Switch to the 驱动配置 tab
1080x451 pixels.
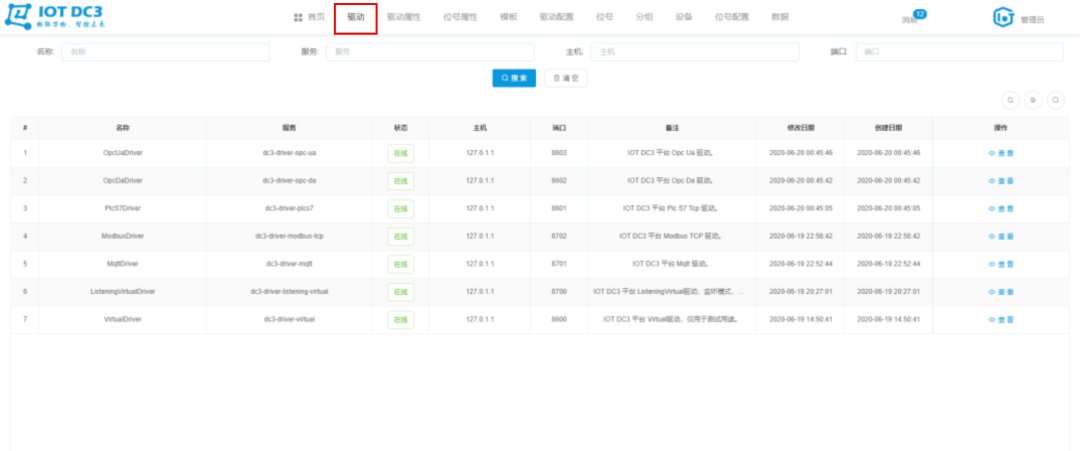(557, 17)
